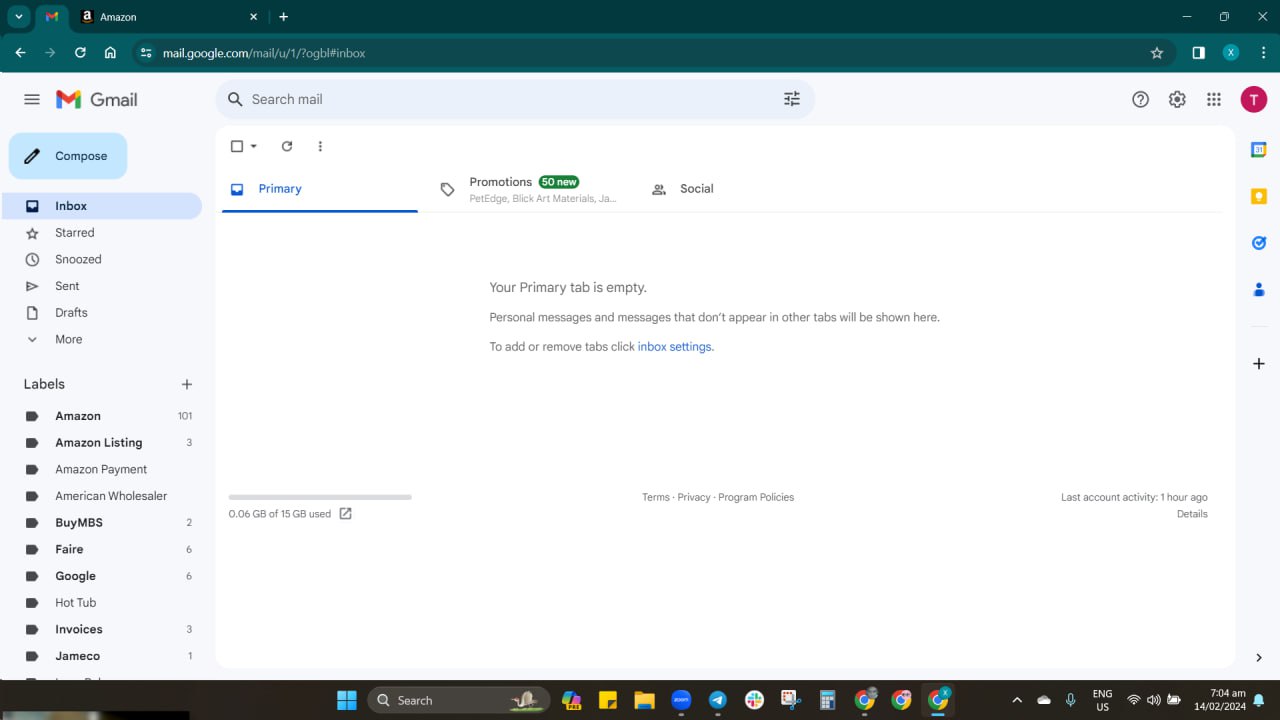Open the Windows Start menu
The height and width of the screenshot is (720, 1280).
click(x=347, y=700)
